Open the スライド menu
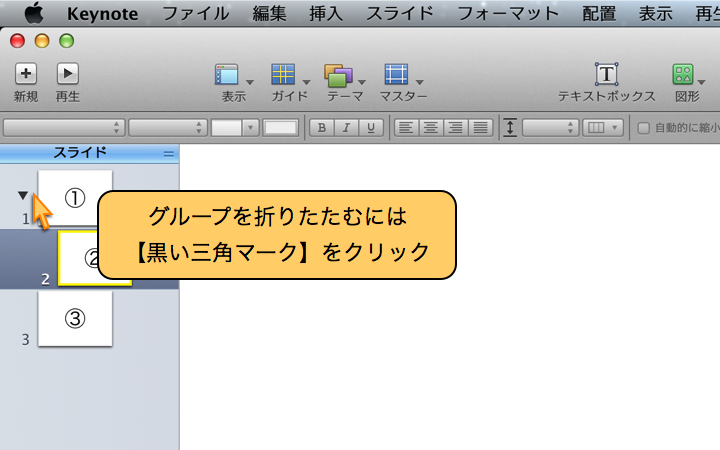Viewport: 720px width, 450px height. [400, 13]
